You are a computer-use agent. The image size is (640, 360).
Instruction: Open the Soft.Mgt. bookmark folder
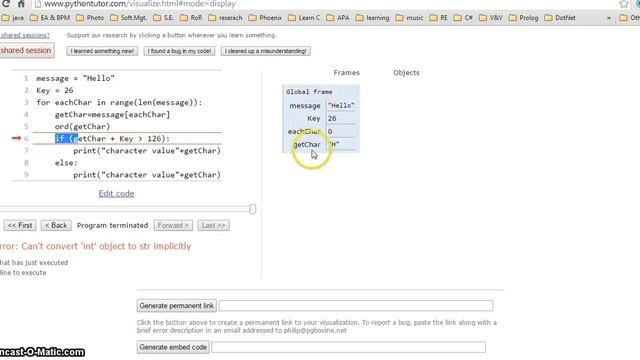tap(129, 18)
